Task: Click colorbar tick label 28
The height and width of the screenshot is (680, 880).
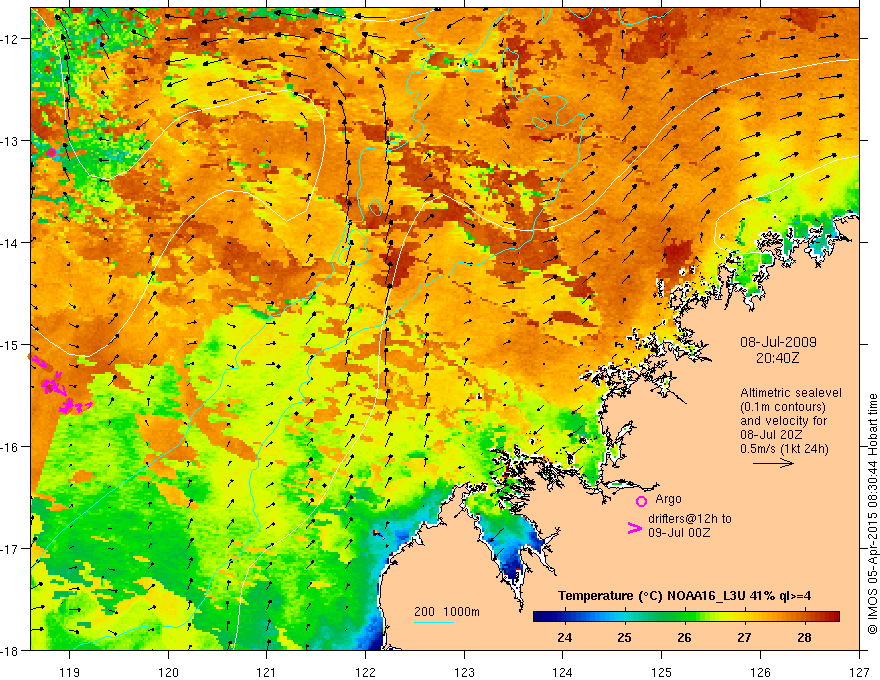Action: click(804, 637)
